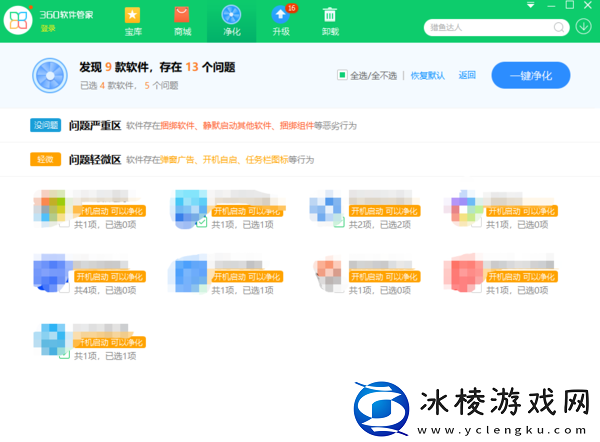Image resolution: width=600 pixels, height=442 pixels.
Task: Start cleanup with 一键净化 button
Action: [x=531, y=75]
